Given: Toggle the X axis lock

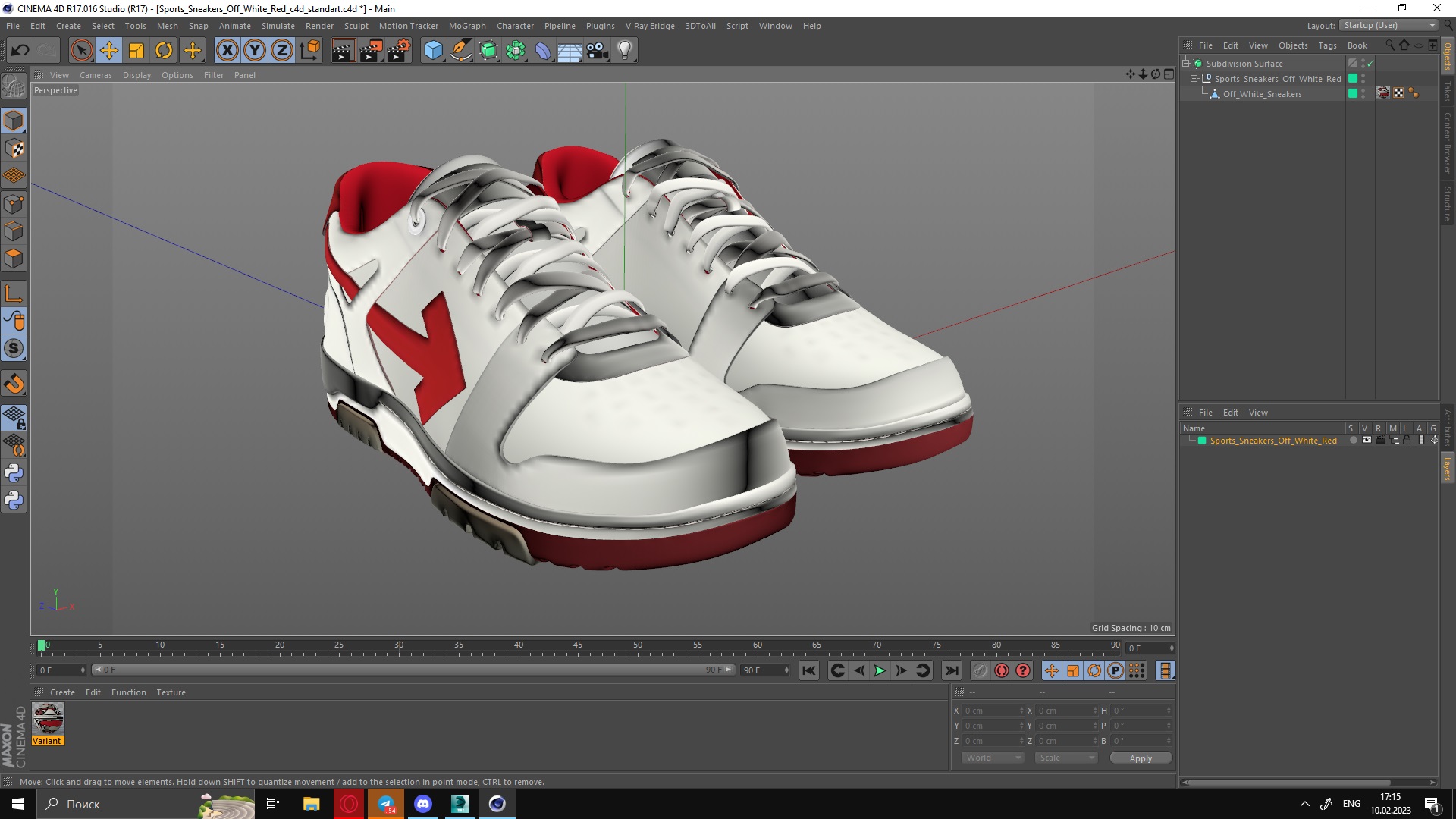Looking at the screenshot, I should tap(227, 51).
